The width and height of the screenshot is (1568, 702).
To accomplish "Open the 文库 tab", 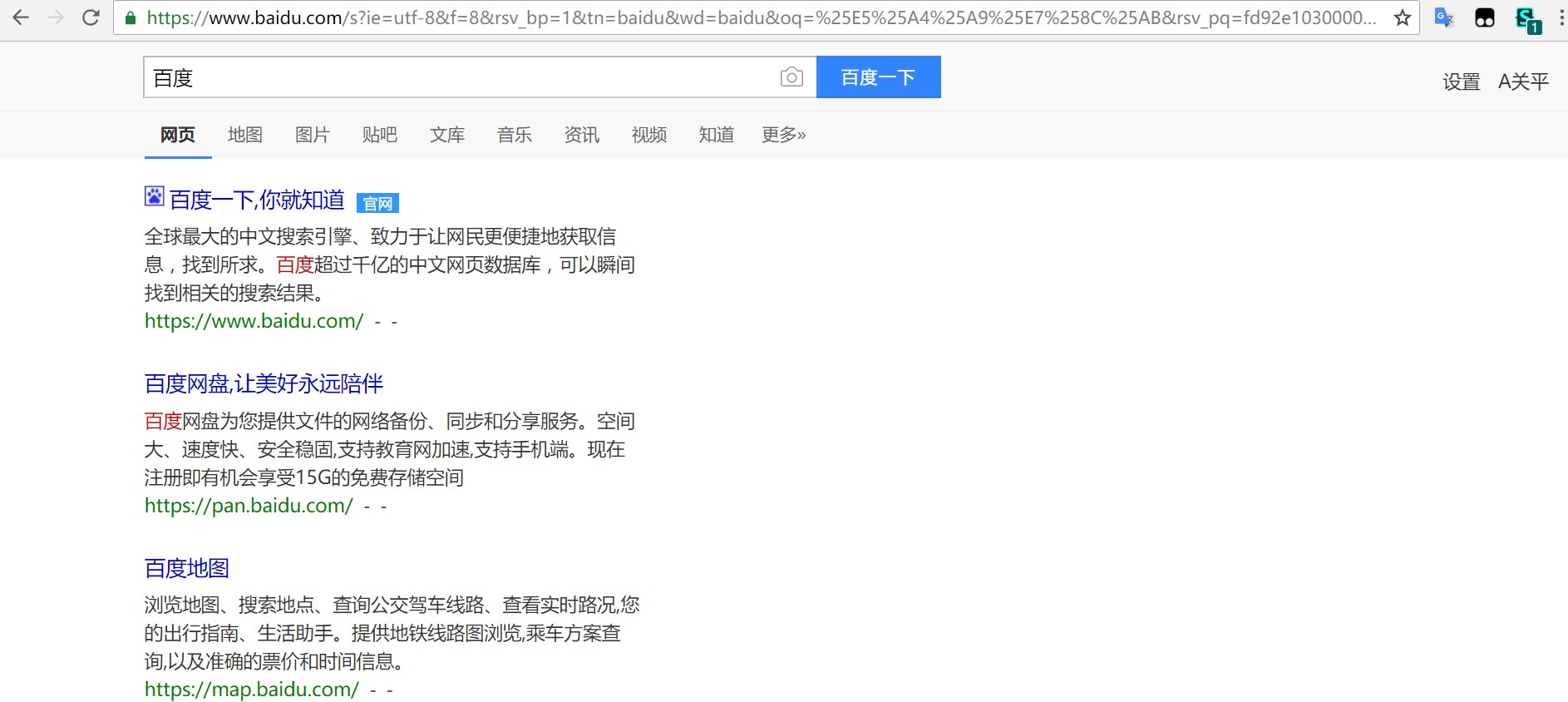I will tap(447, 135).
